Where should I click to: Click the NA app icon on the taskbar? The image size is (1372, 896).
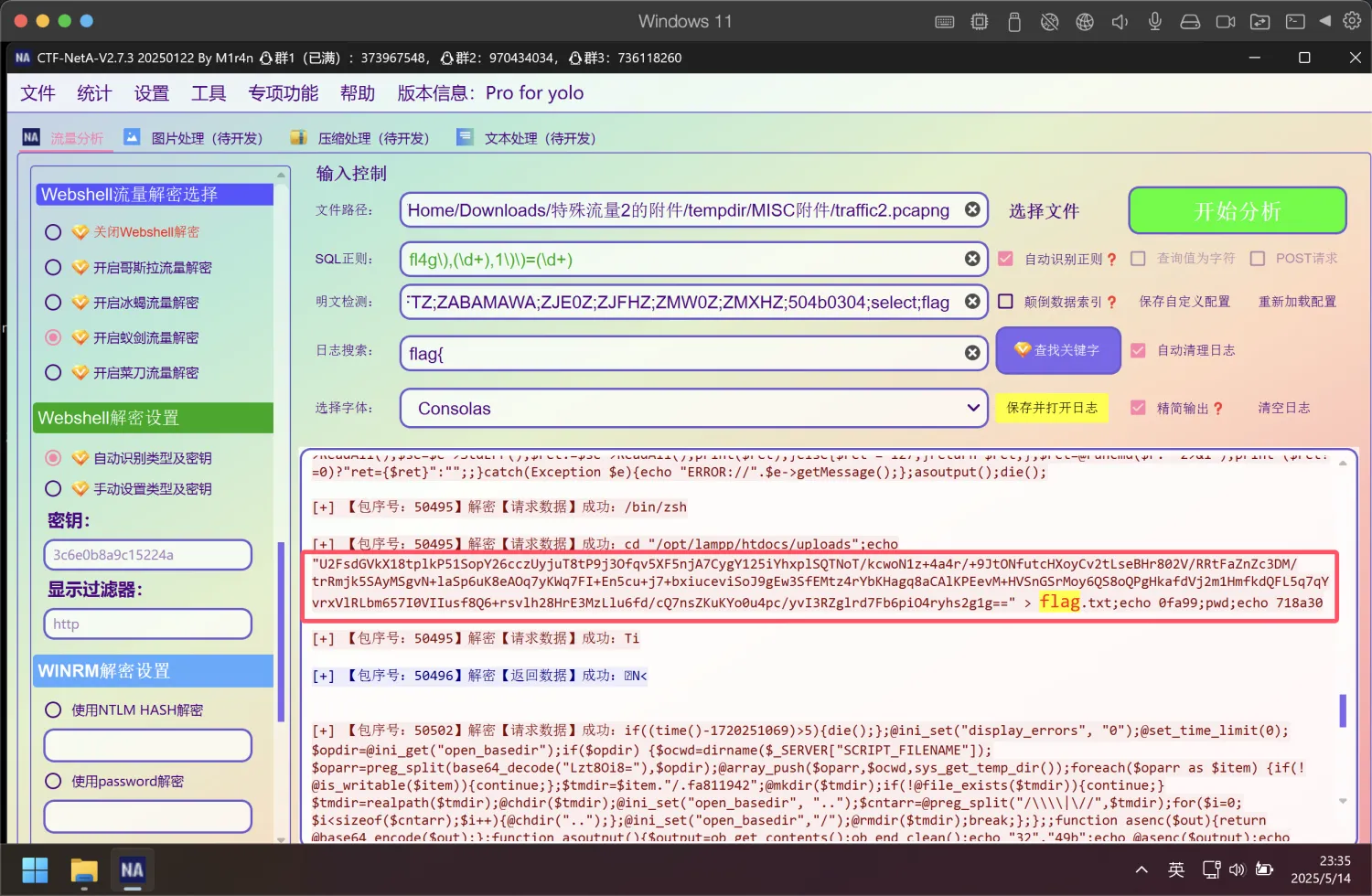132,869
